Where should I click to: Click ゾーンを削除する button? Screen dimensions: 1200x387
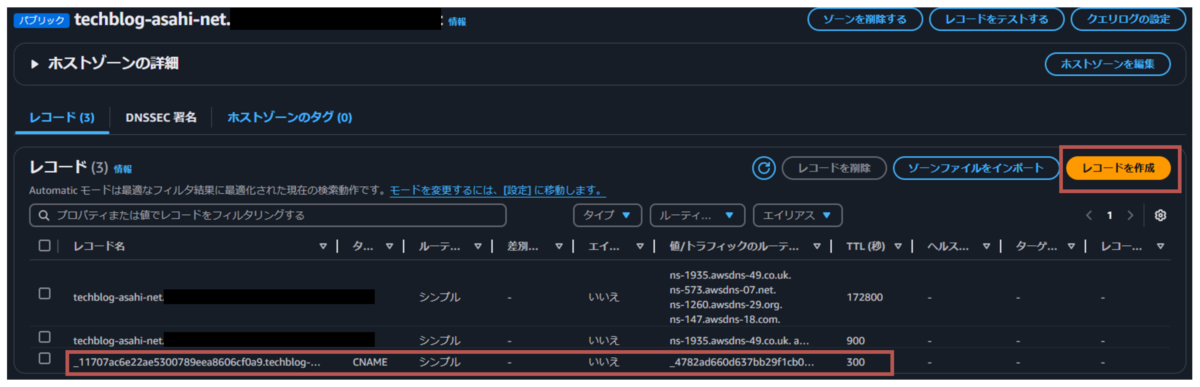[865, 19]
